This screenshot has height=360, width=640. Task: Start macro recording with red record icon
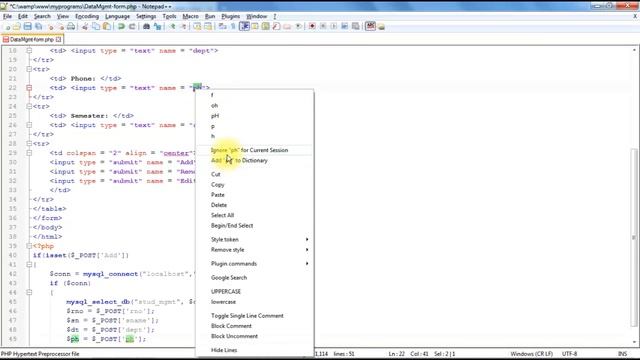click(x=312, y=27)
